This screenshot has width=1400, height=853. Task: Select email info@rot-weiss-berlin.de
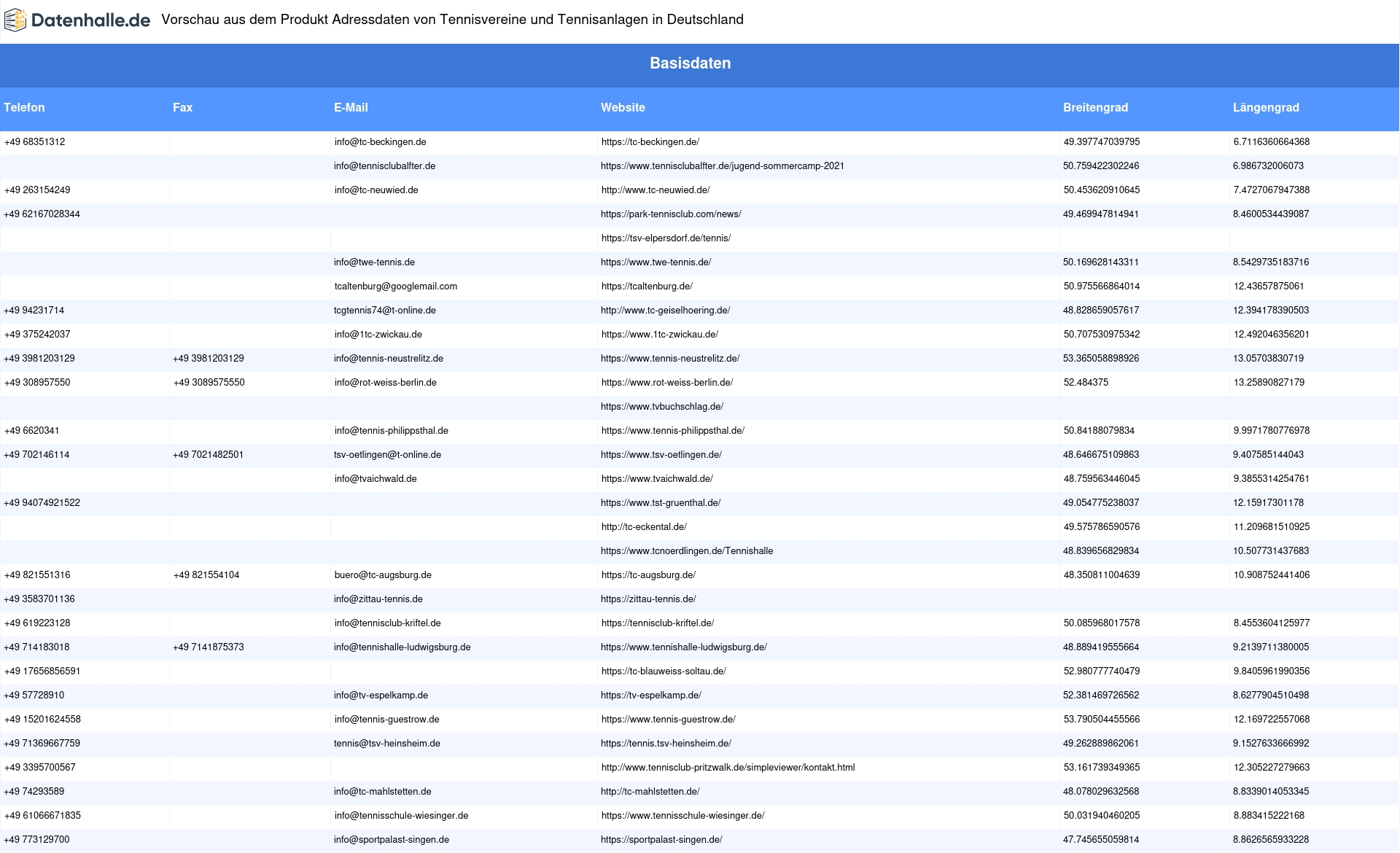386,383
